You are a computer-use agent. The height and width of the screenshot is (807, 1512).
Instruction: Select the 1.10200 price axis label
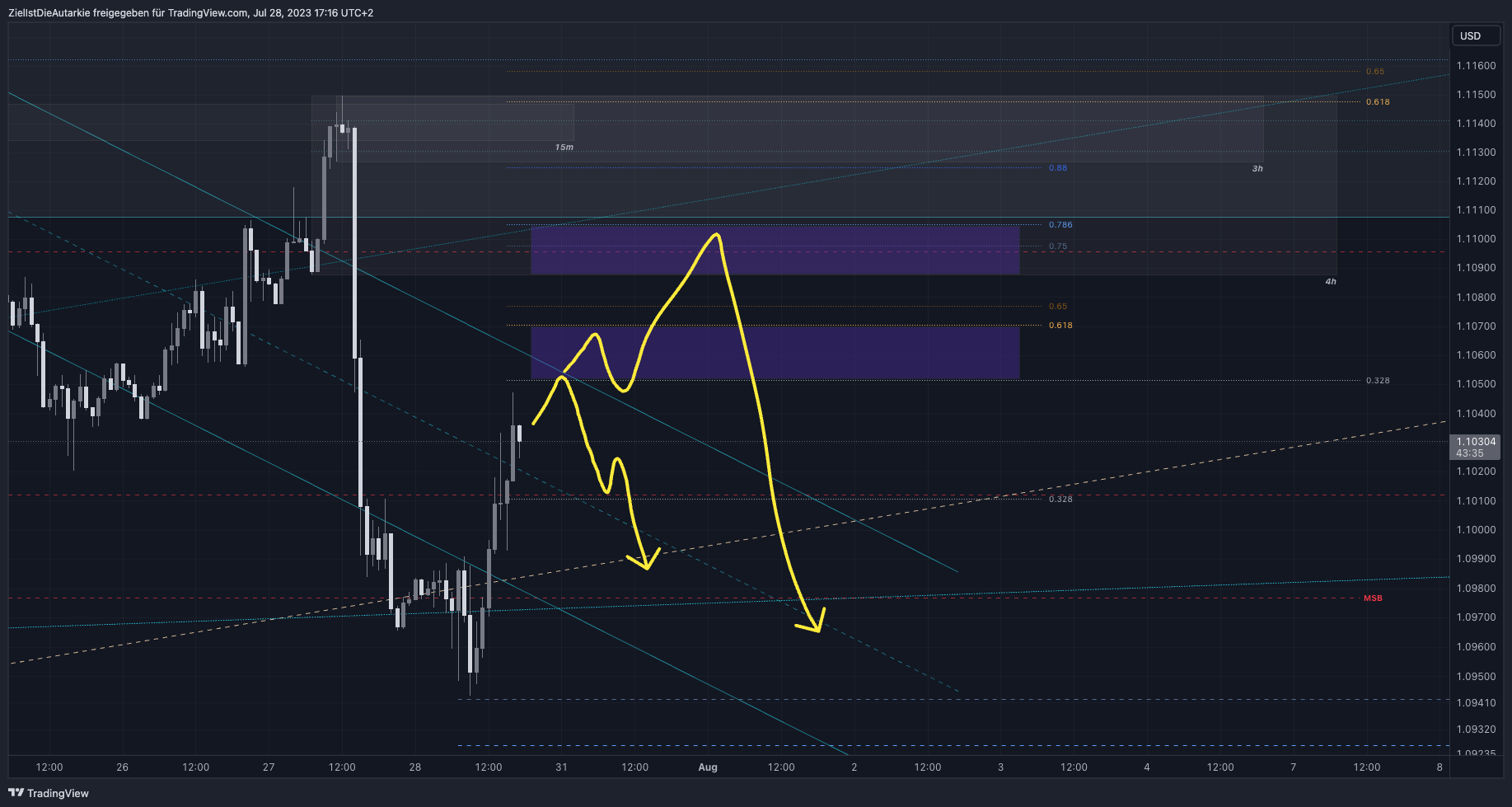point(1476,472)
